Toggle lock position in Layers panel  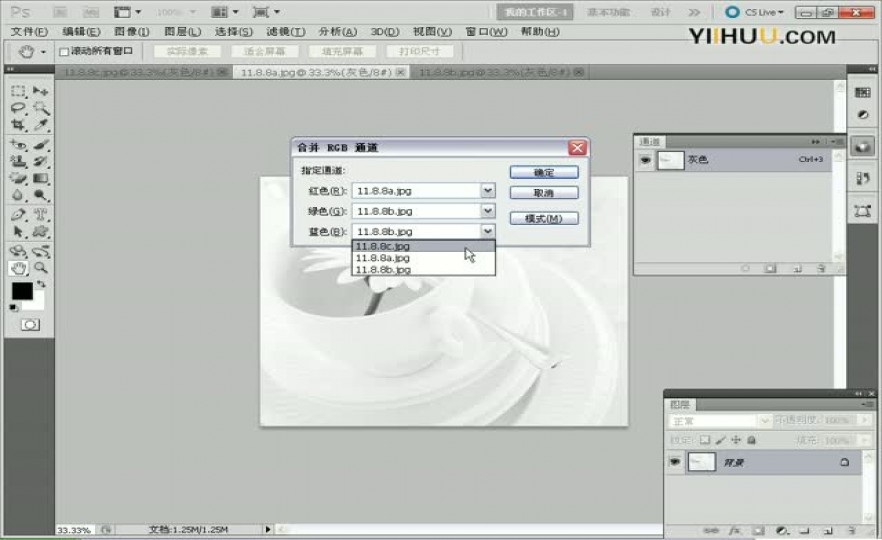click(736, 440)
